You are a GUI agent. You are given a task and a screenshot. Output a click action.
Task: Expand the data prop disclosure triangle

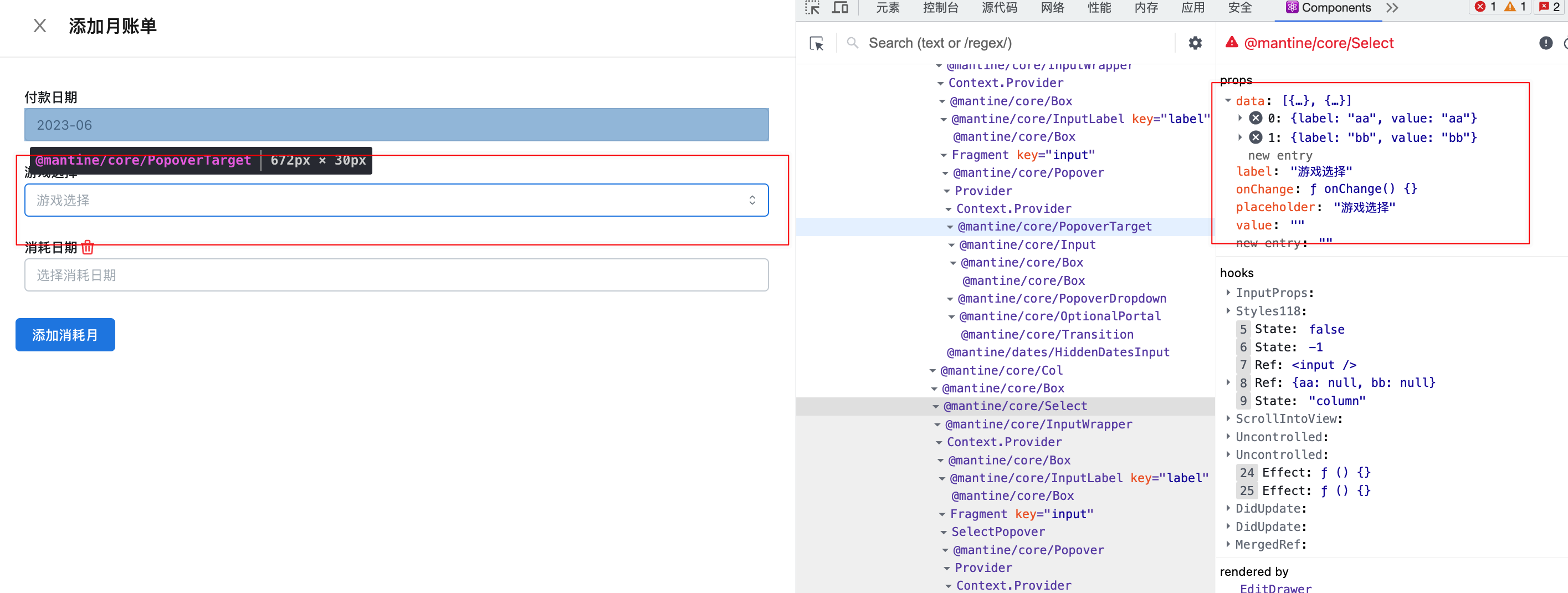point(1228,100)
